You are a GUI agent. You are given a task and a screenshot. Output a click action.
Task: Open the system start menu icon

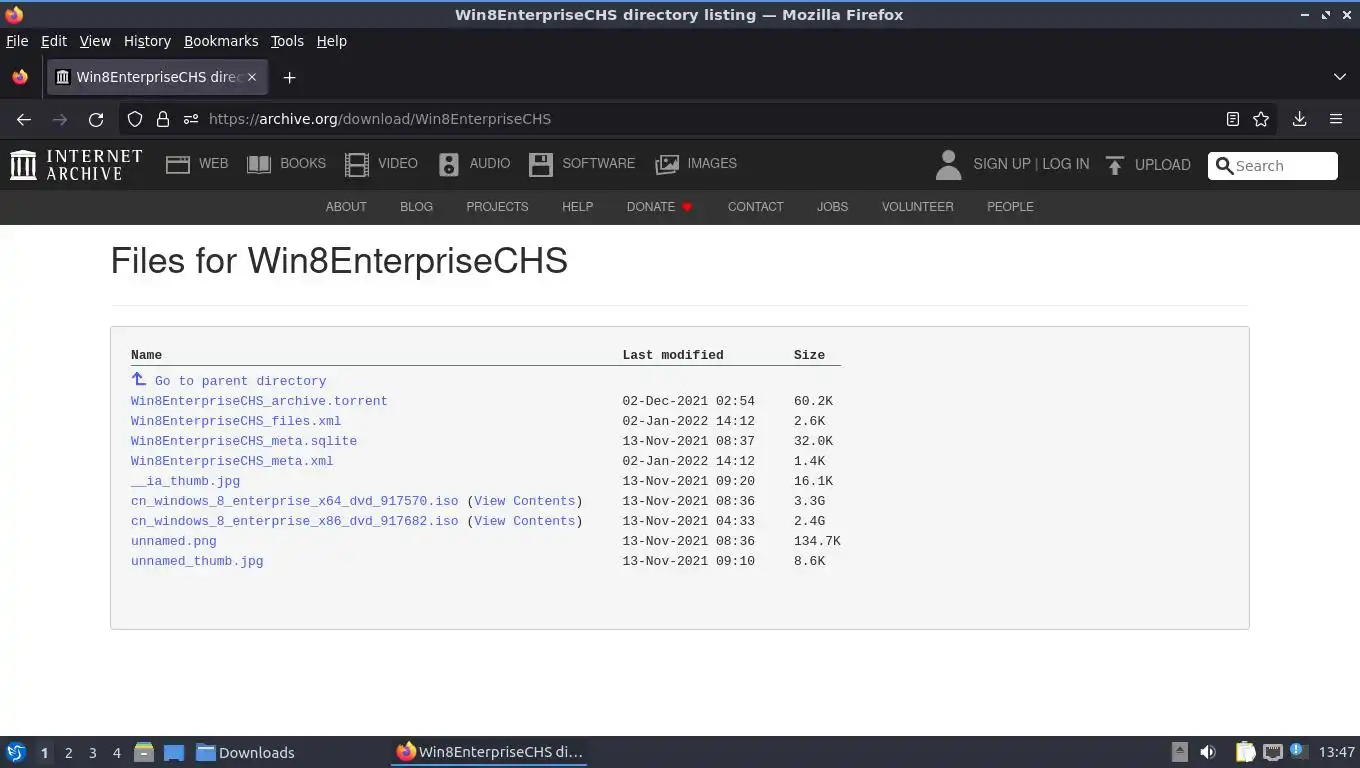pyautogui.click(x=16, y=753)
